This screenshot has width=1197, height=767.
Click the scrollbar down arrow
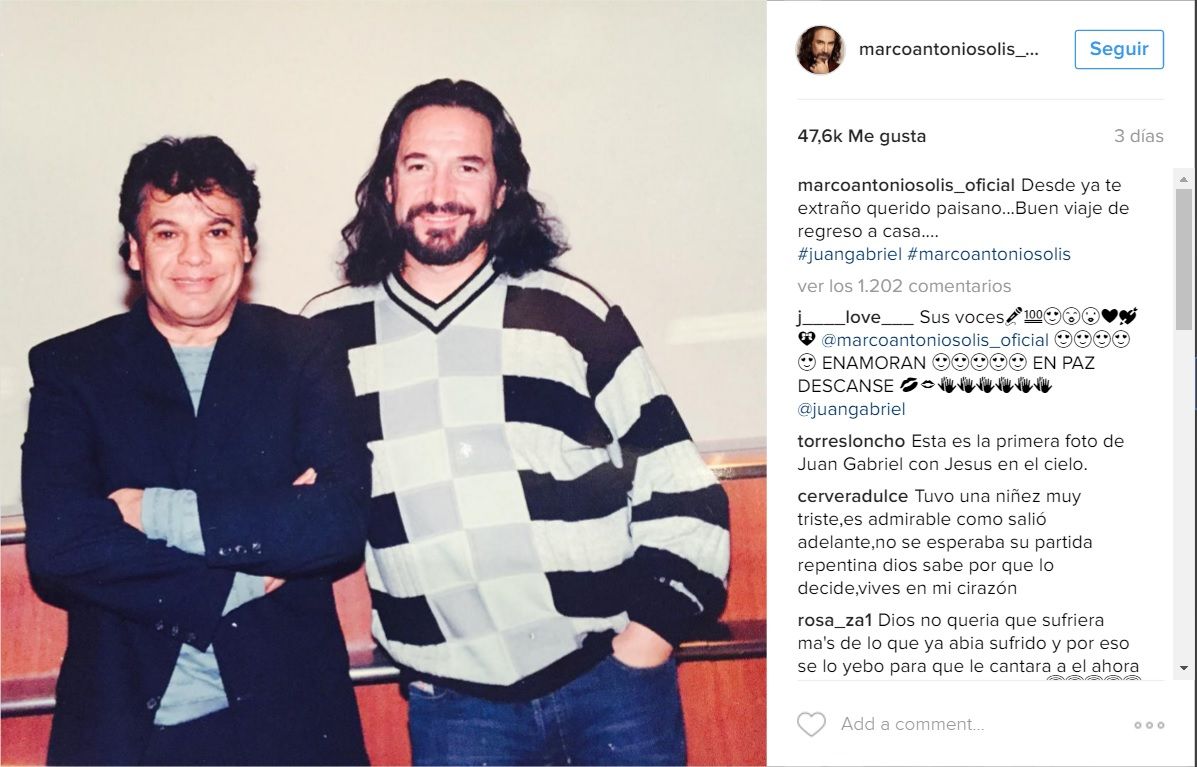pyautogui.click(x=1183, y=668)
